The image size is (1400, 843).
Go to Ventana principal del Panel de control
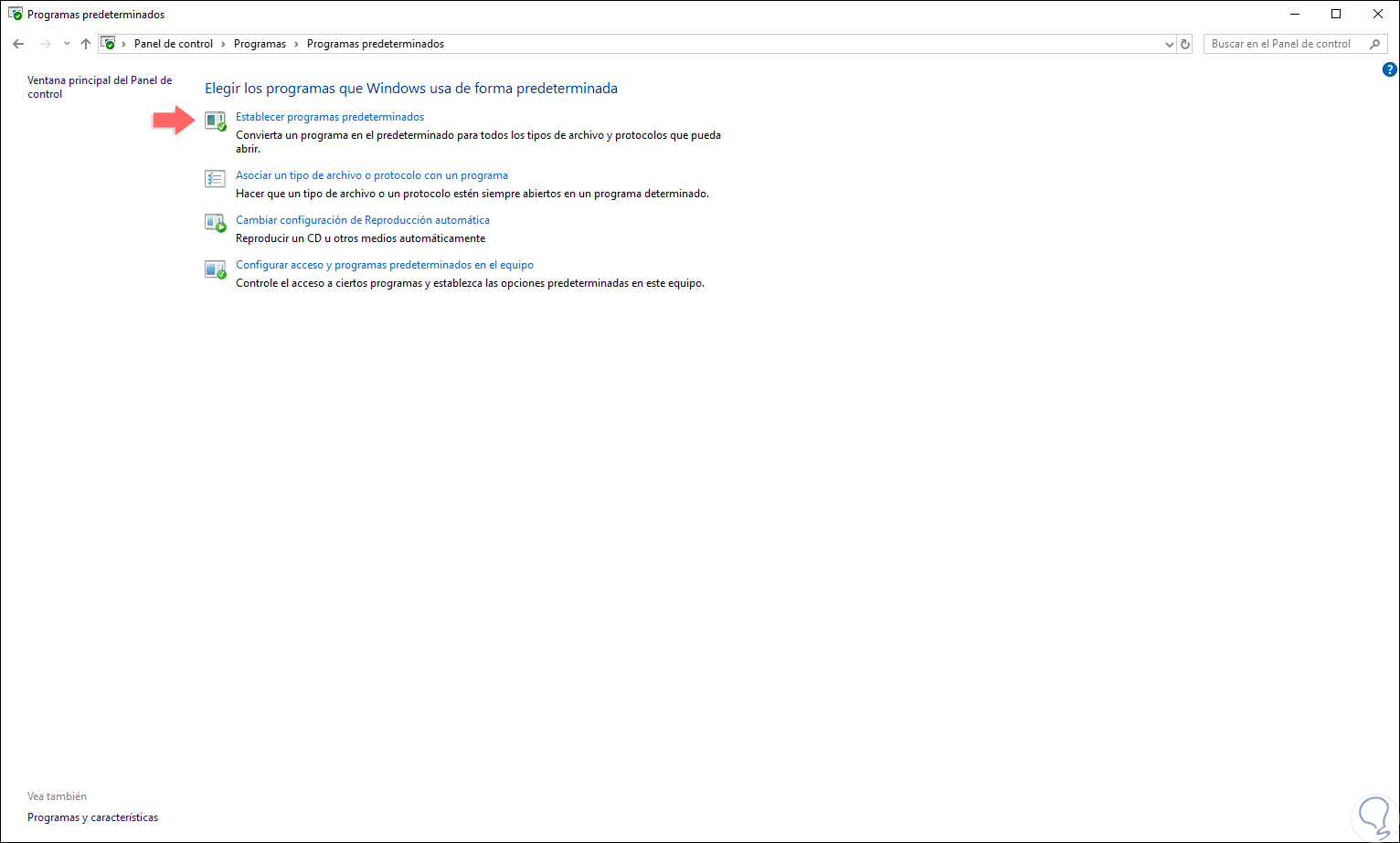[x=100, y=87]
